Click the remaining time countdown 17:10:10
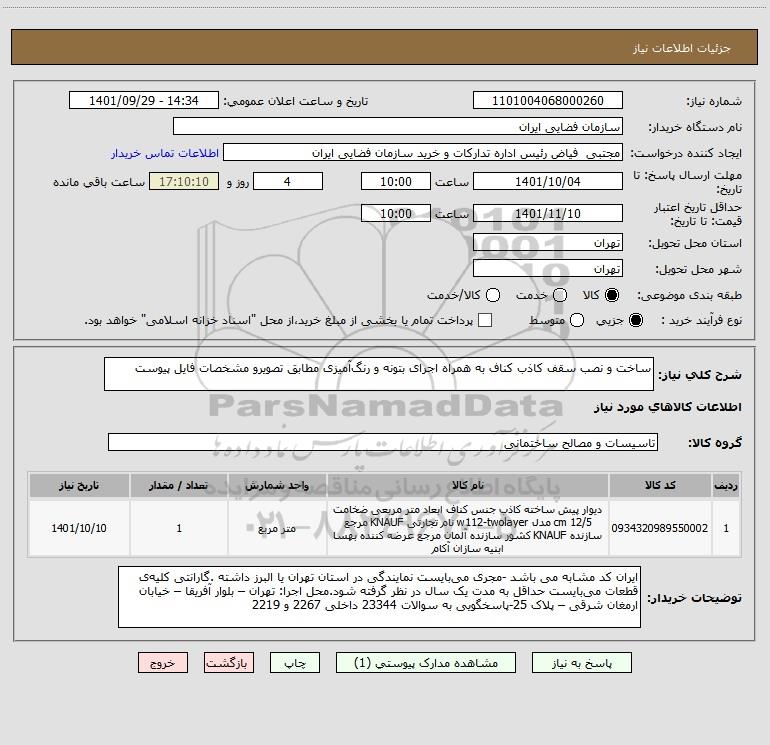The image size is (770, 745). [x=184, y=181]
